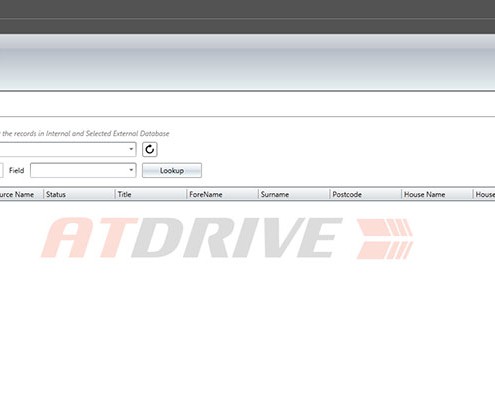Image resolution: width=495 pixels, height=400 pixels.
Task: Sort by Status column header
Action: pos(79,194)
